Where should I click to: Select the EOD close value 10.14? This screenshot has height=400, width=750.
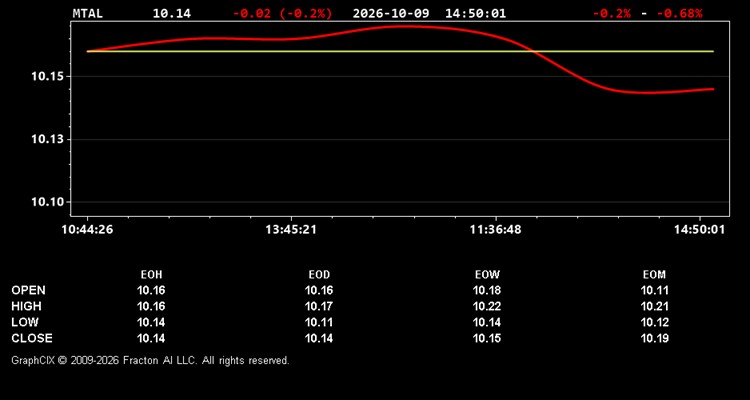click(x=319, y=338)
